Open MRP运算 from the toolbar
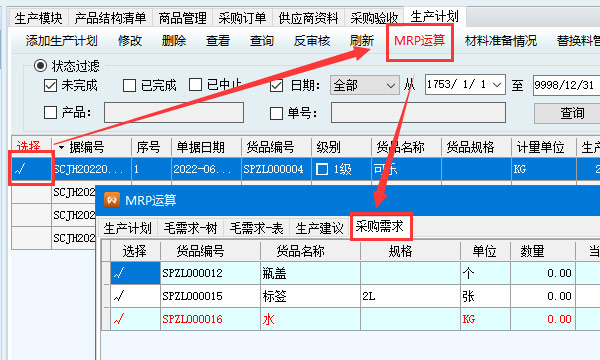Viewport: 600px width, 360px height. pos(419,40)
